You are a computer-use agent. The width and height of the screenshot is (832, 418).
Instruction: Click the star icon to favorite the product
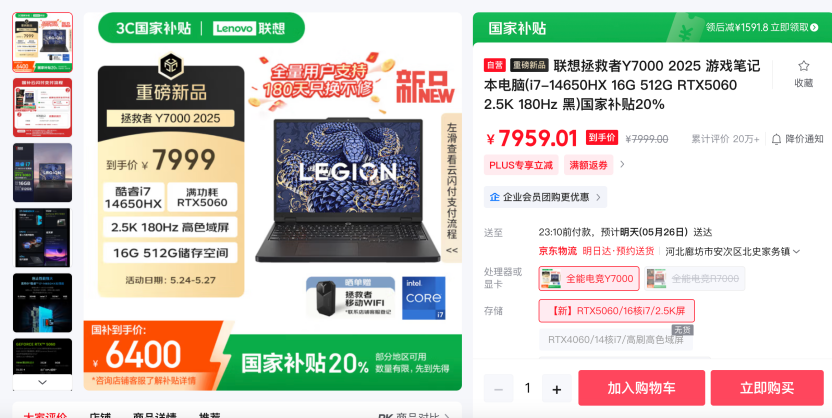pyautogui.click(x=803, y=66)
